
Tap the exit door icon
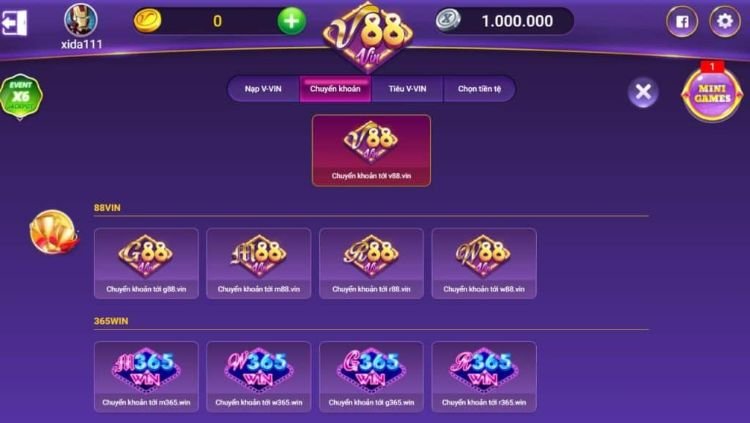coord(14,23)
